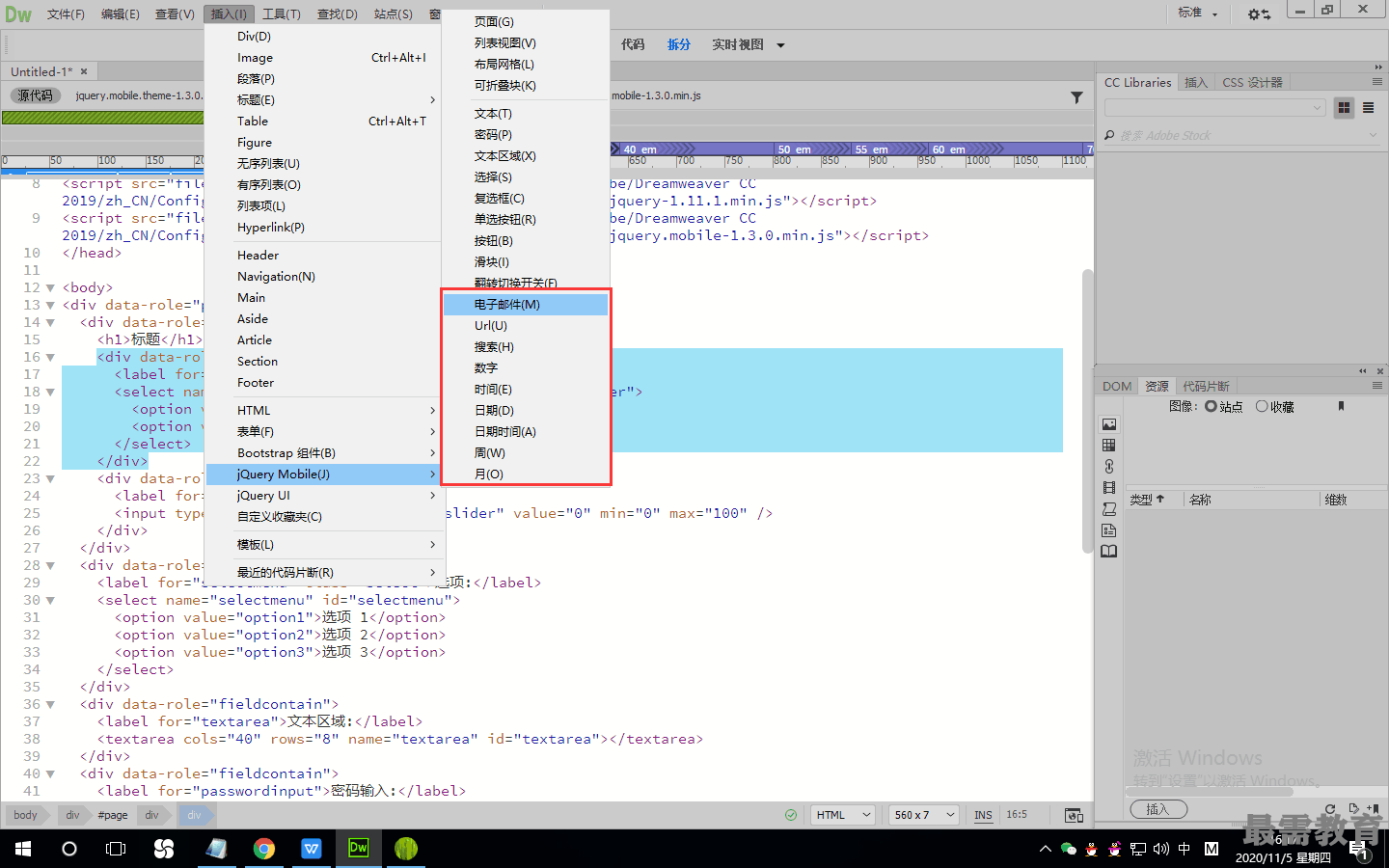Screen dimensions: 1389x868
Task: Open WeChat tray icon
Action: (1068, 849)
